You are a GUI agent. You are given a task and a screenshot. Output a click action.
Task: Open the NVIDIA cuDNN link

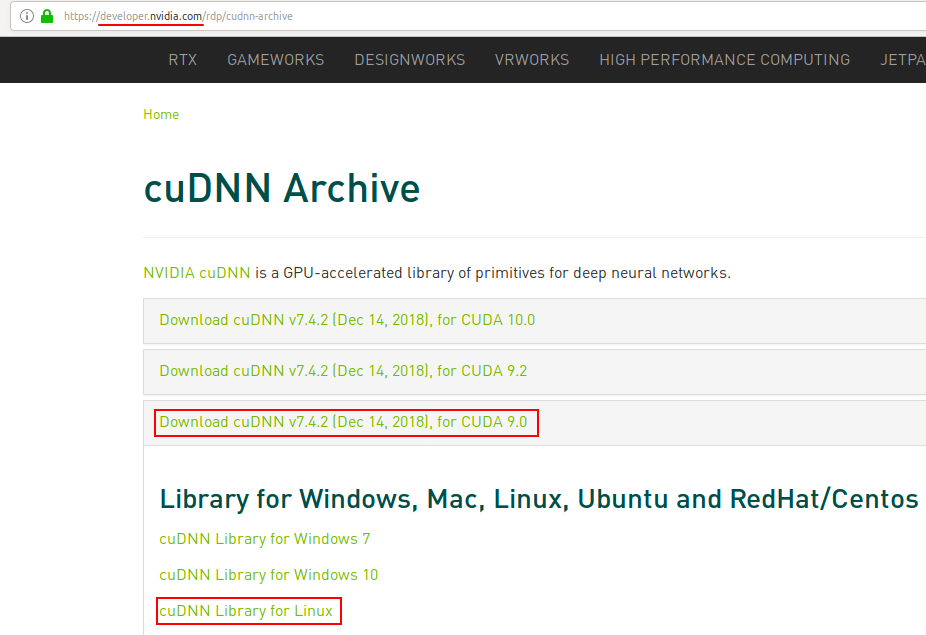[197, 273]
